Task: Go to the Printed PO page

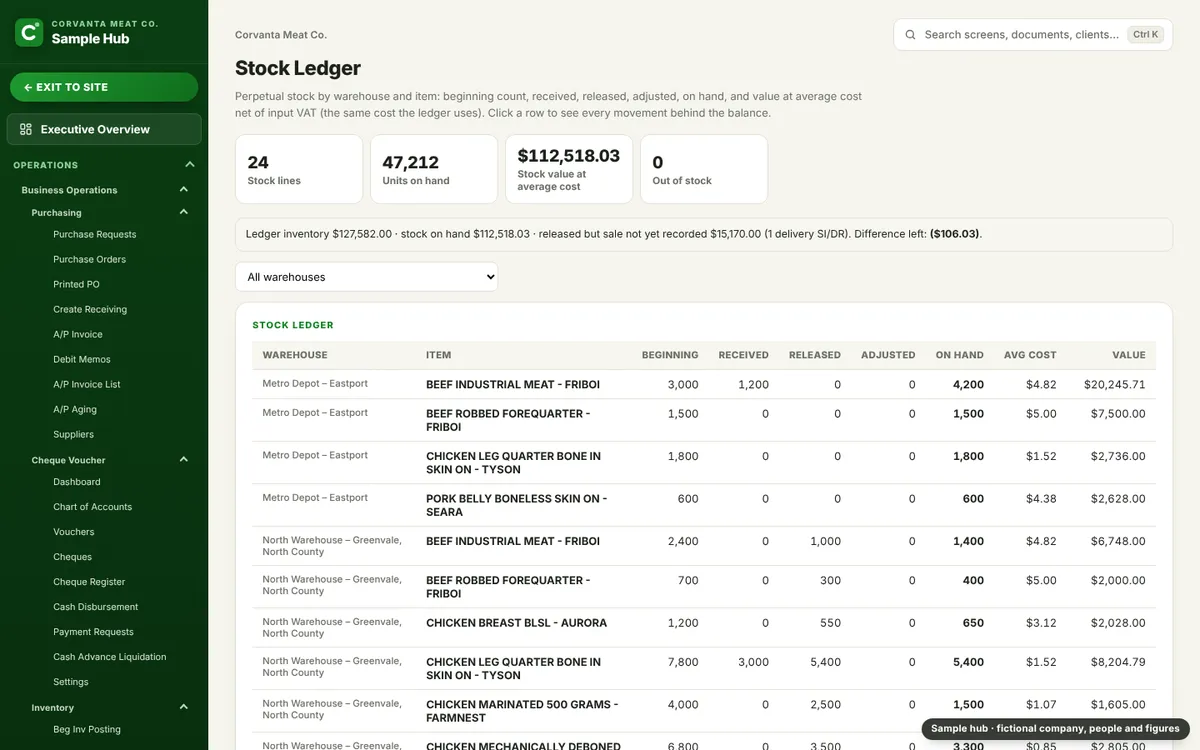Action: [x=76, y=284]
